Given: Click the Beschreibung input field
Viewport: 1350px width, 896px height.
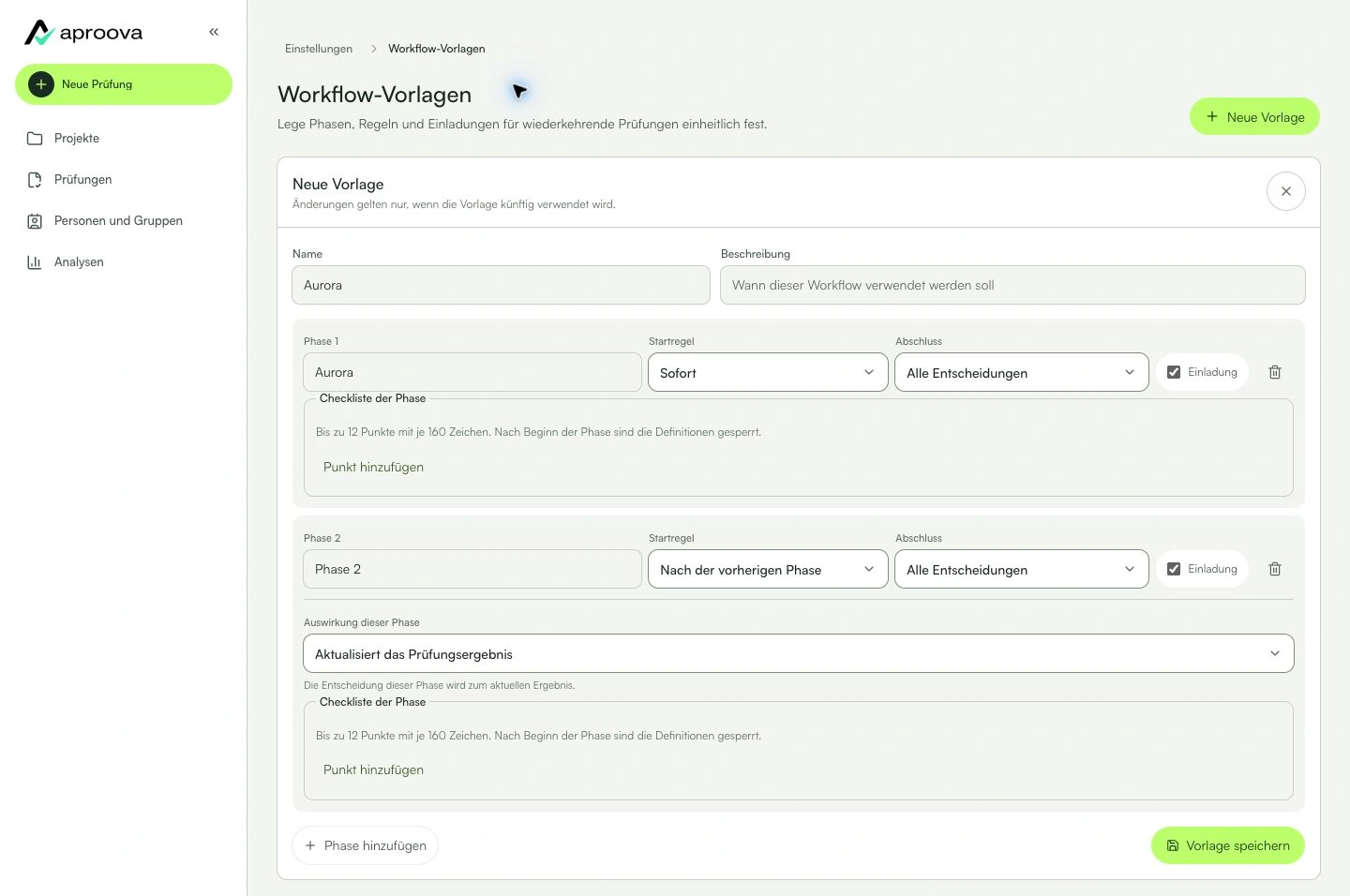Looking at the screenshot, I should [1012, 285].
